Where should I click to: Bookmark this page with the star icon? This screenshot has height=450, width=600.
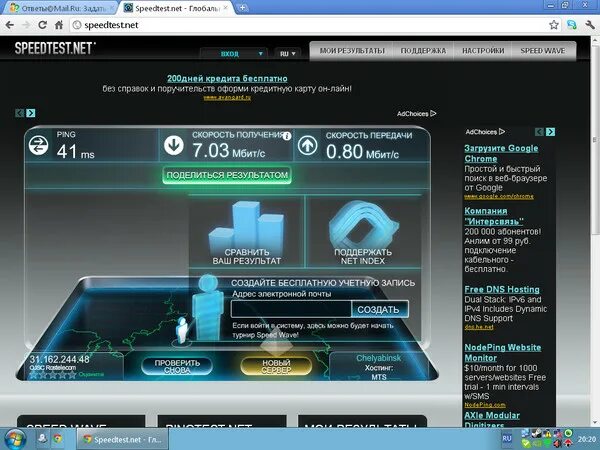coord(554,25)
